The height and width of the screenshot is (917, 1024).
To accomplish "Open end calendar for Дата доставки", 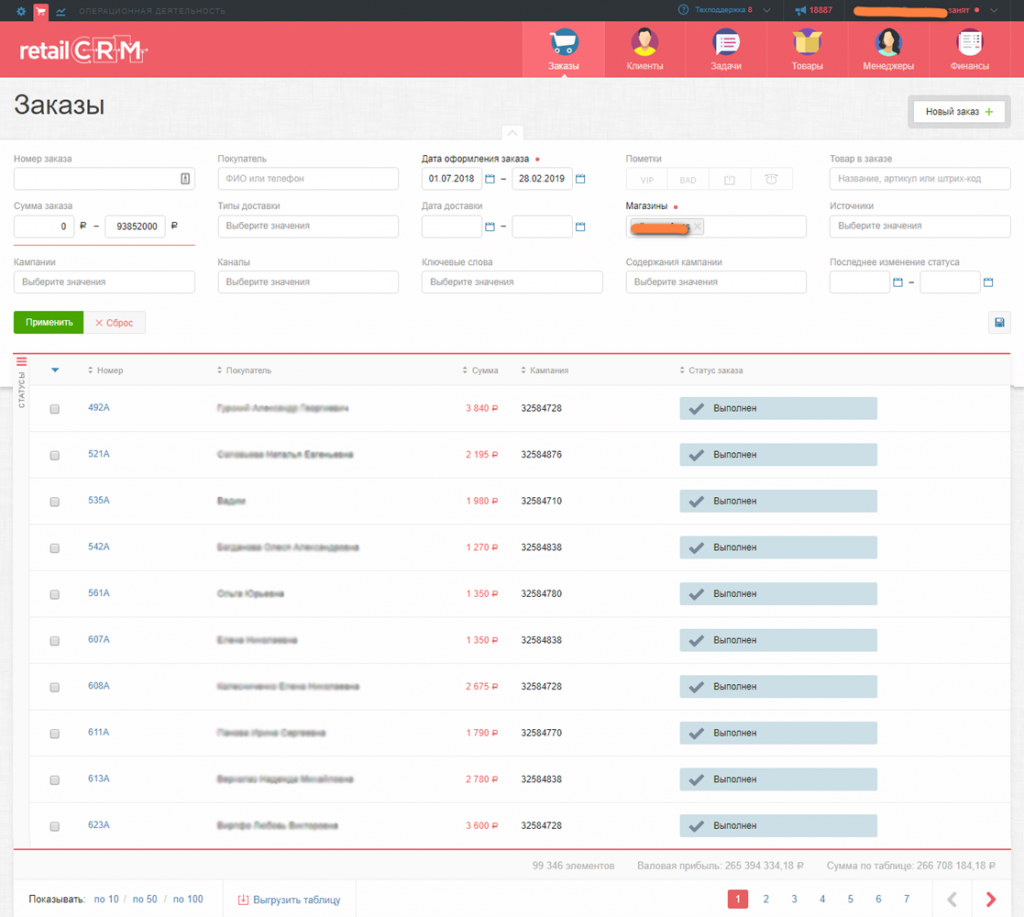I will (581, 227).
